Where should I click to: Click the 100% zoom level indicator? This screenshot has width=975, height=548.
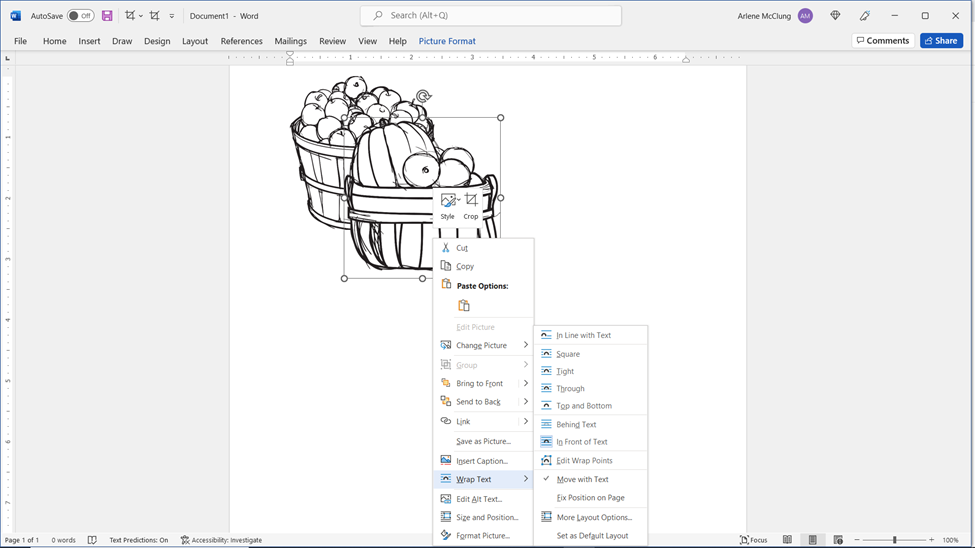click(951, 540)
